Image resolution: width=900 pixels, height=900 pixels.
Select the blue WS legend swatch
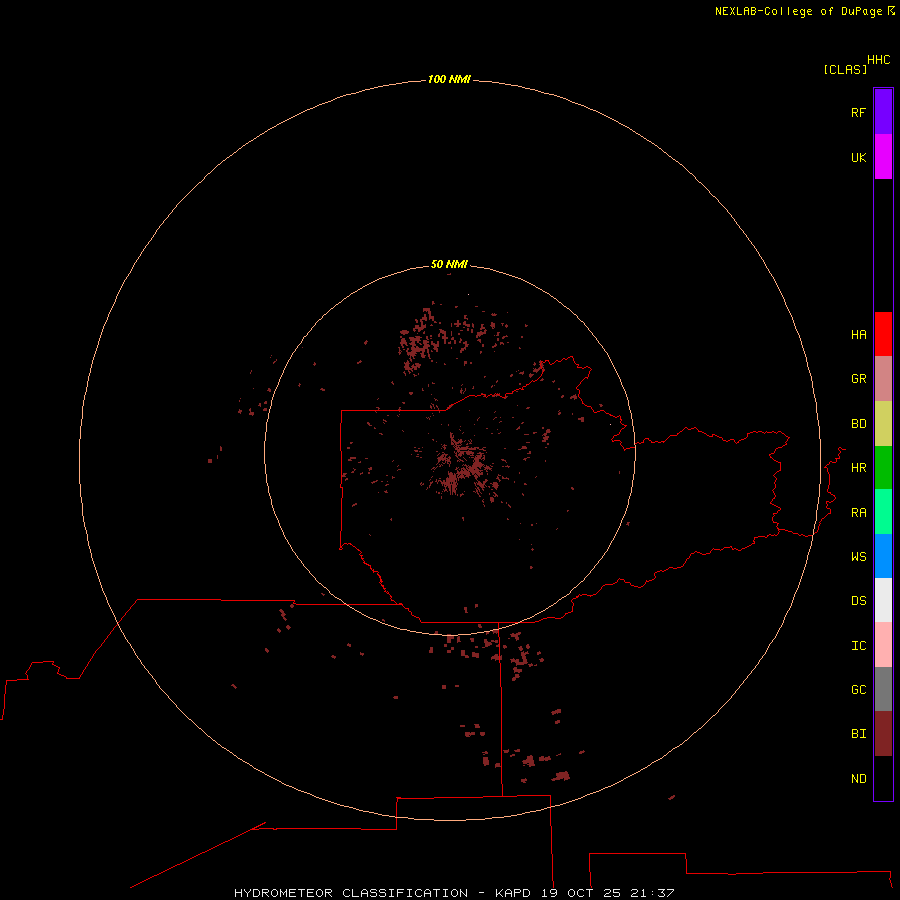pos(883,556)
